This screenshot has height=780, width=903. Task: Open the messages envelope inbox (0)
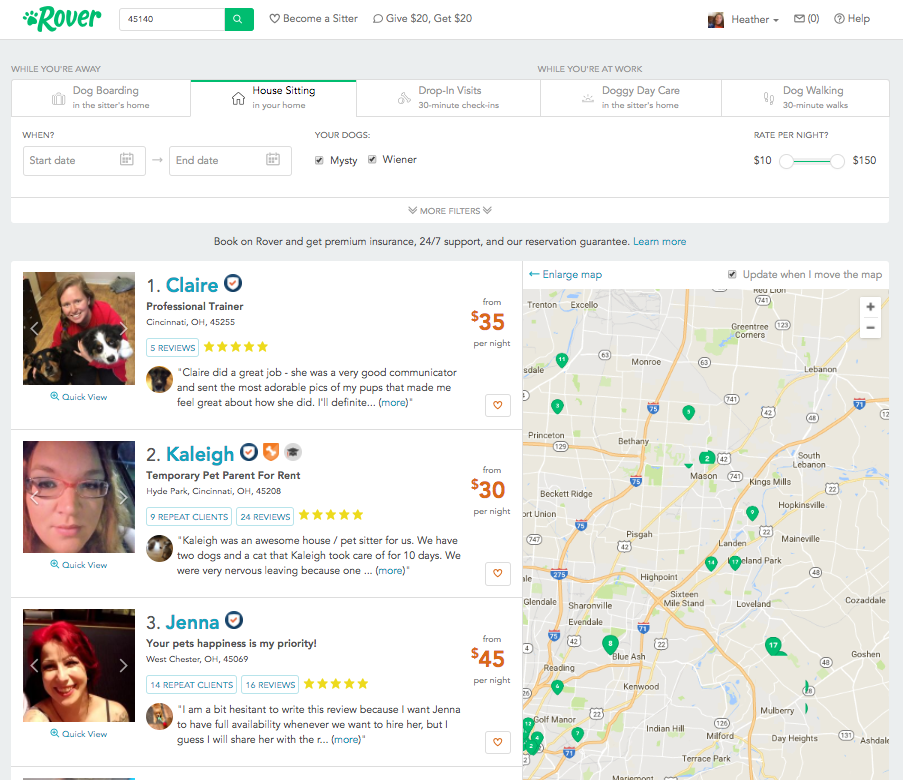click(806, 18)
